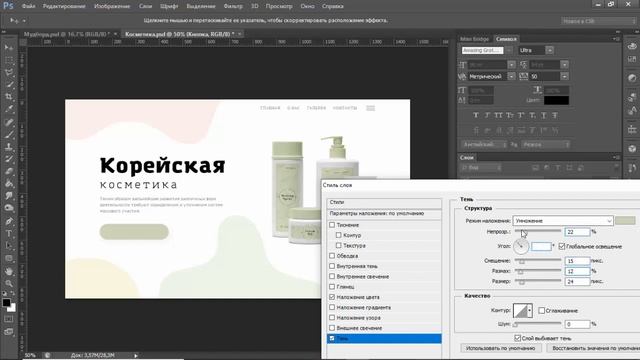This screenshot has width=640, height=360.
Task: Select the Move tool
Action: pyautogui.click(x=9, y=48)
